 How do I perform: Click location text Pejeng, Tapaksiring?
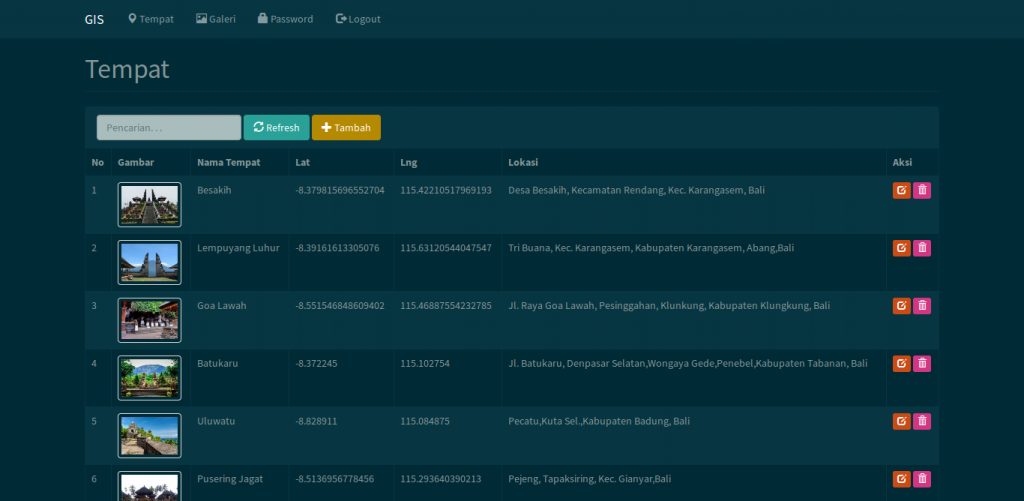(x=590, y=479)
